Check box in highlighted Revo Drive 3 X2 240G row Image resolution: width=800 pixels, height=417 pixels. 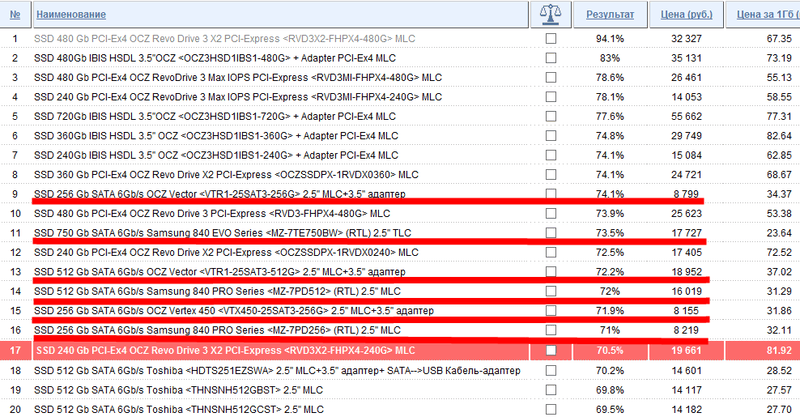(x=551, y=351)
